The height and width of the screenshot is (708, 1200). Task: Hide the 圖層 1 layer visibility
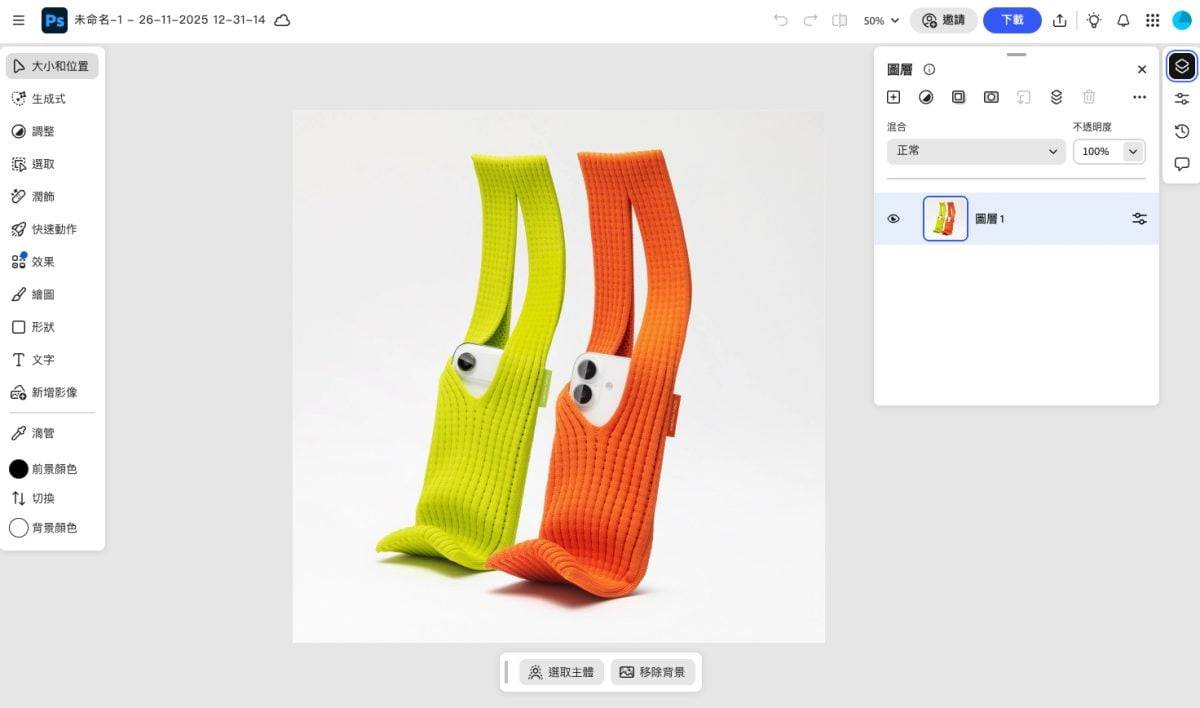pyautogui.click(x=893, y=218)
